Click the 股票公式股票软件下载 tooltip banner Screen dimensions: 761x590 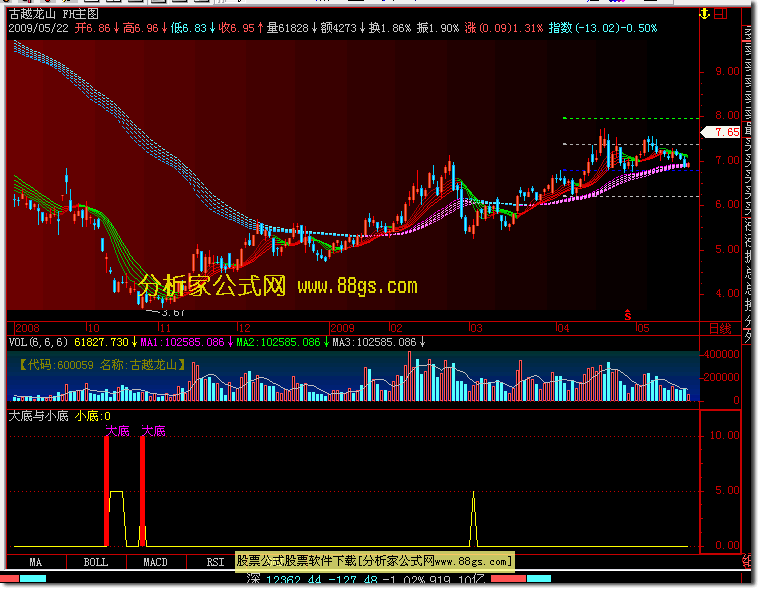click(374, 562)
